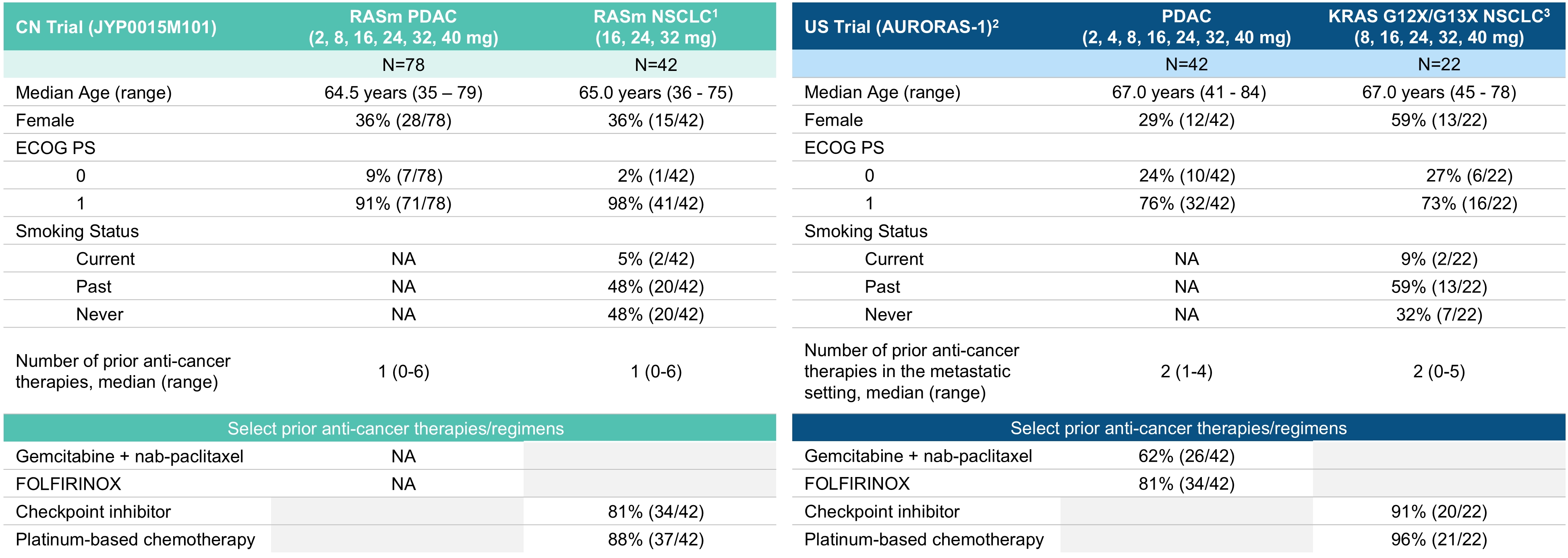Click the N=22 cell

1439,64
